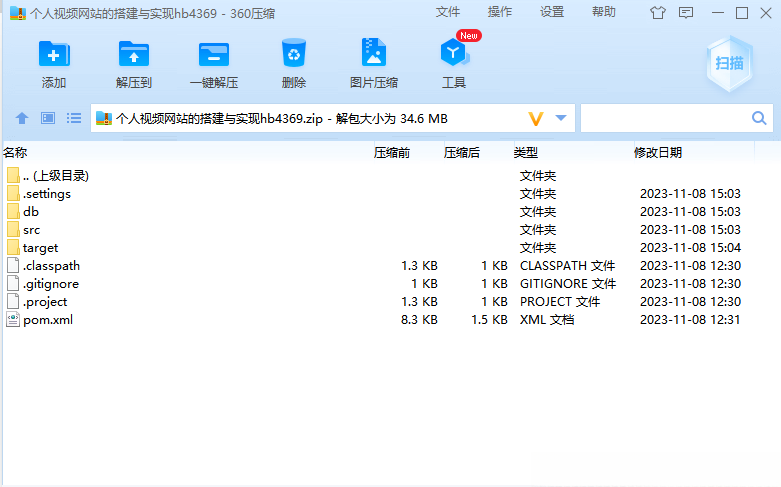Click the date 2023-11-08 12:31 of pom.xml
The height and width of the screenshot is (487, 781).
690,320
